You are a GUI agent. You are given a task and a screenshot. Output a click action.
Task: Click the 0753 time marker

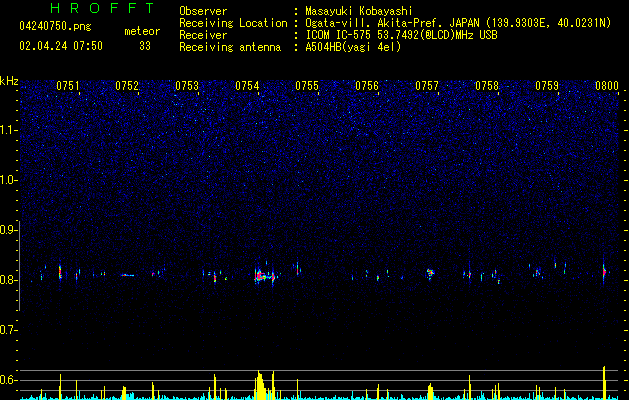coord(187,86)
